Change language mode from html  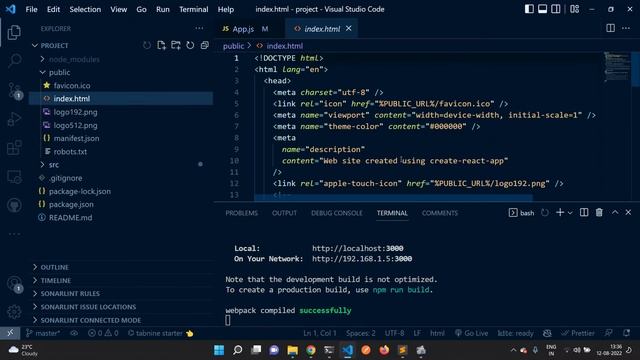click(437, 333)
